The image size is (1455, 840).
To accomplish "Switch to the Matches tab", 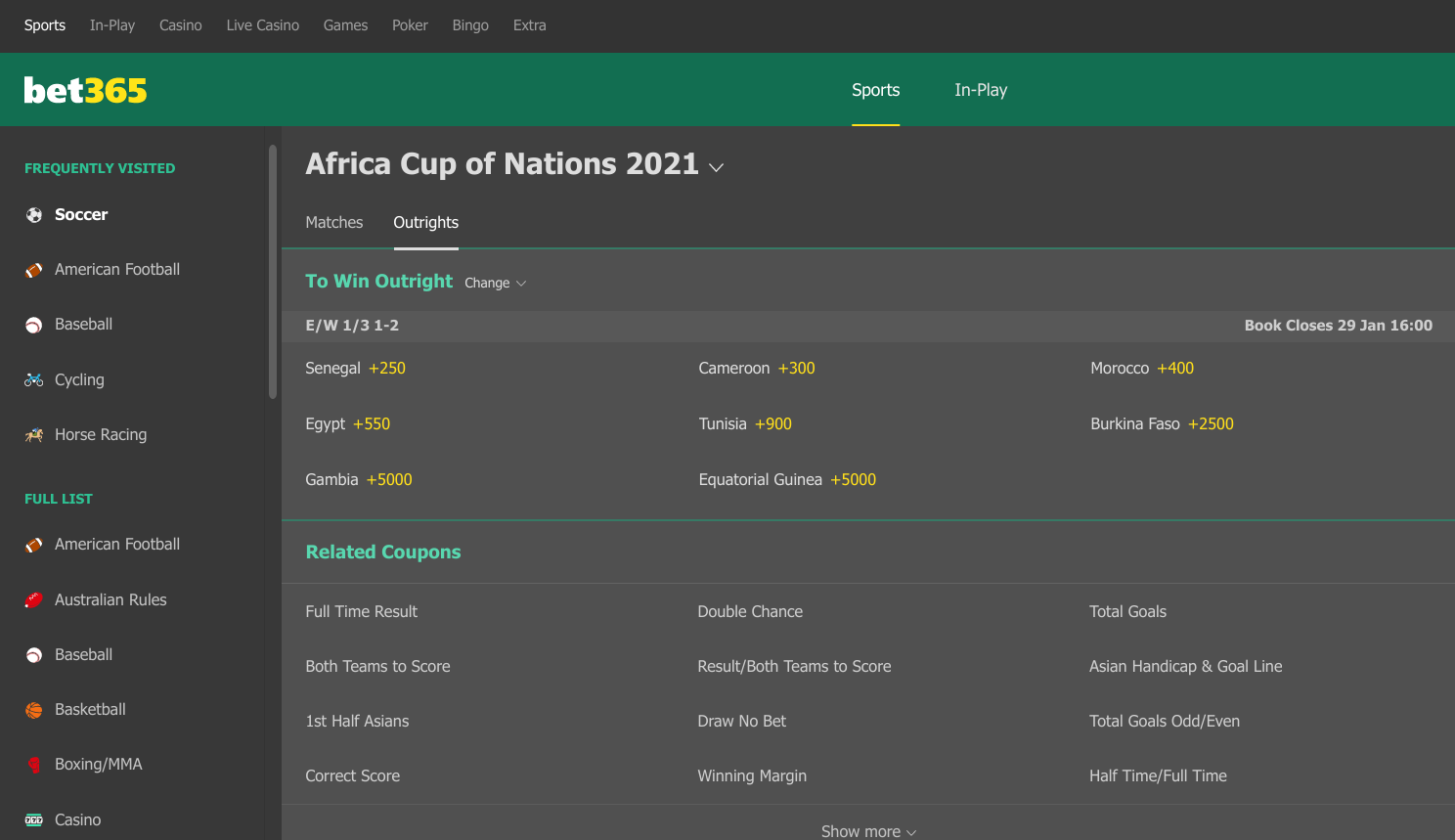I will pyautogui.click(x=334, y=222).
